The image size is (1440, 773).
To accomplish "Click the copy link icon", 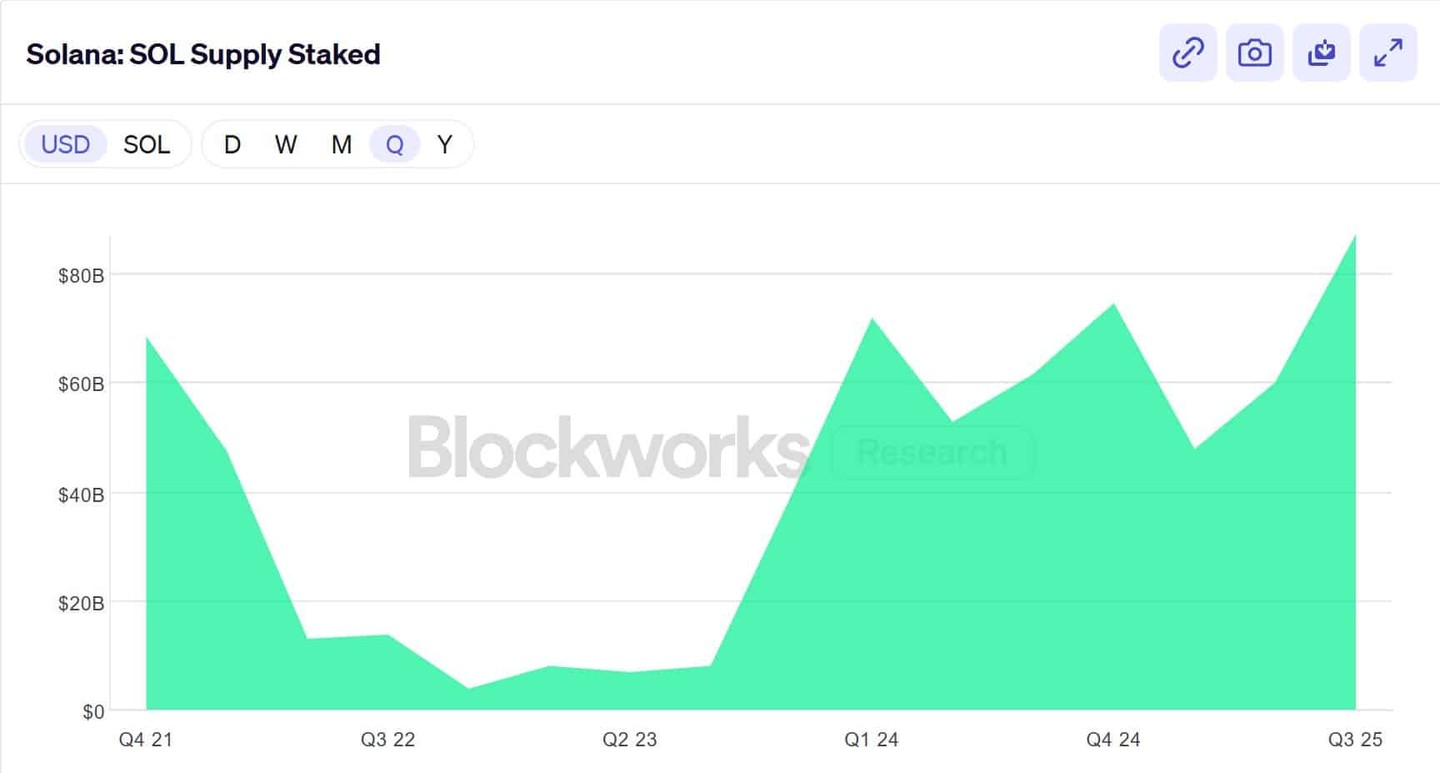I will (1188, 53).
